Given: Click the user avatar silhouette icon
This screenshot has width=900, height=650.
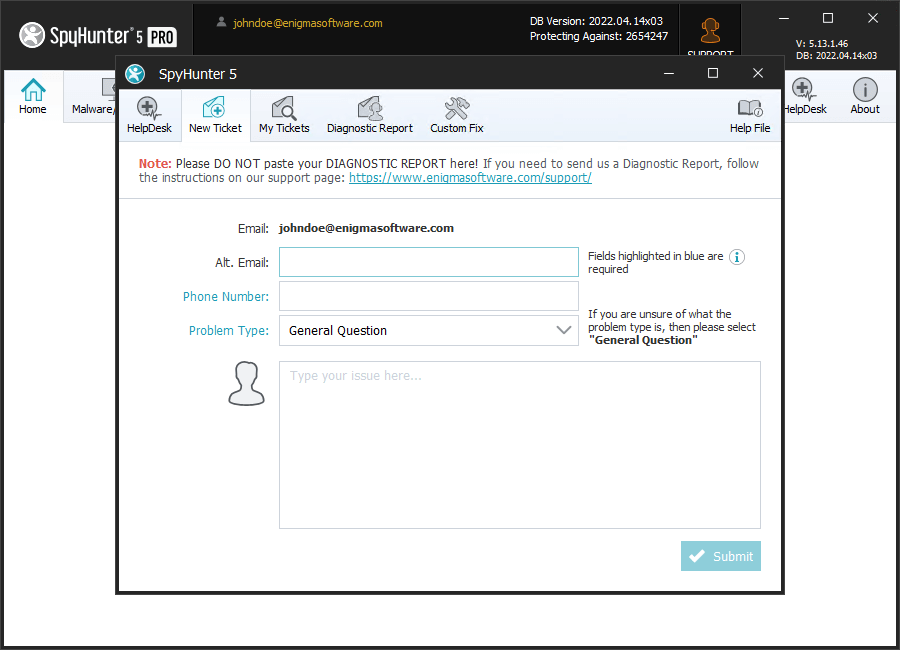Looking at the screenshot, I should pyautogui.click(x=247, y=384).
